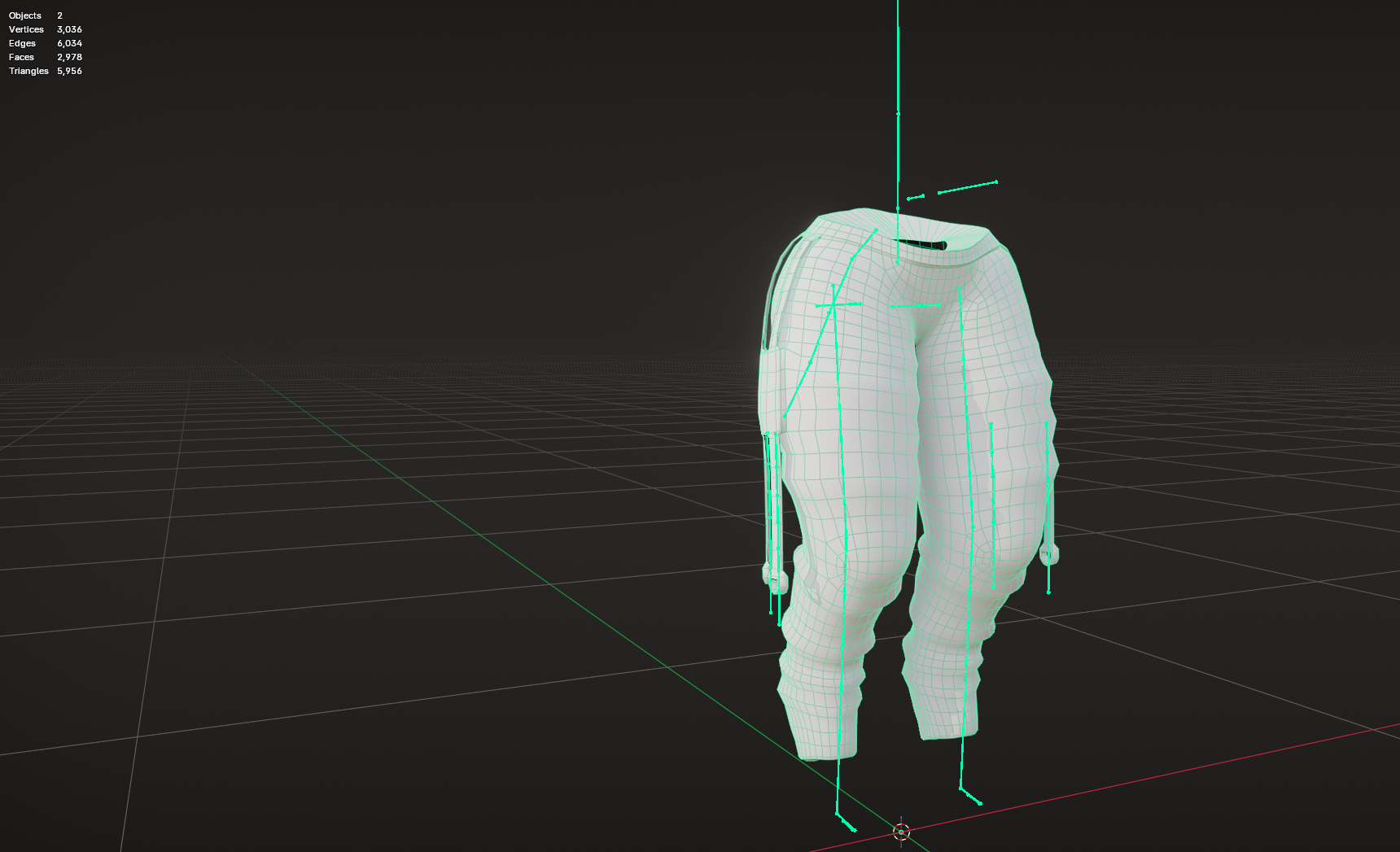Click the Edges 6,034 statistic
Image resolution: width=1400 pixels, height=852 pixels.
tap(46, 43)
